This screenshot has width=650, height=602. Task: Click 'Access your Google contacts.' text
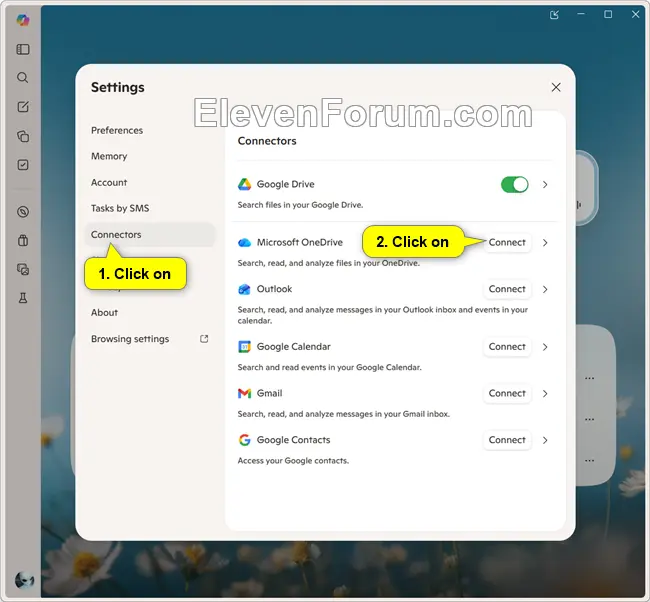(293, 461)
